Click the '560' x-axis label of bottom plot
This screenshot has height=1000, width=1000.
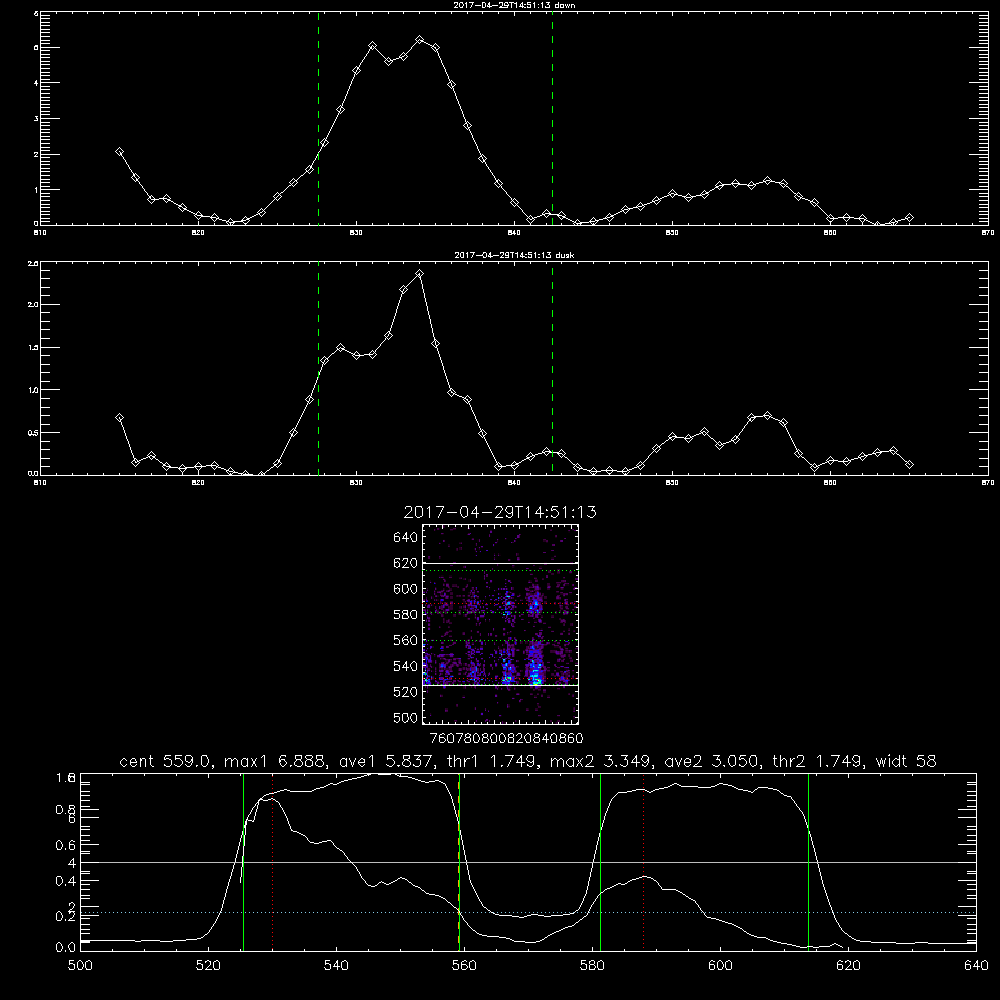coord(464,966)
